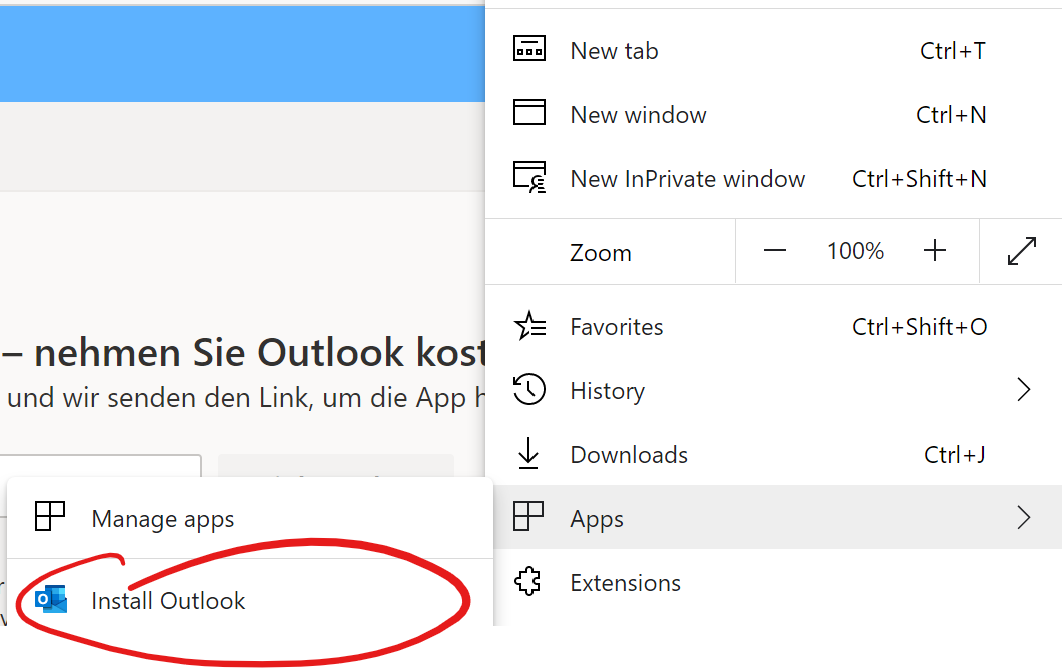Click the Extensions puzzle piece icon

point(528,581)
